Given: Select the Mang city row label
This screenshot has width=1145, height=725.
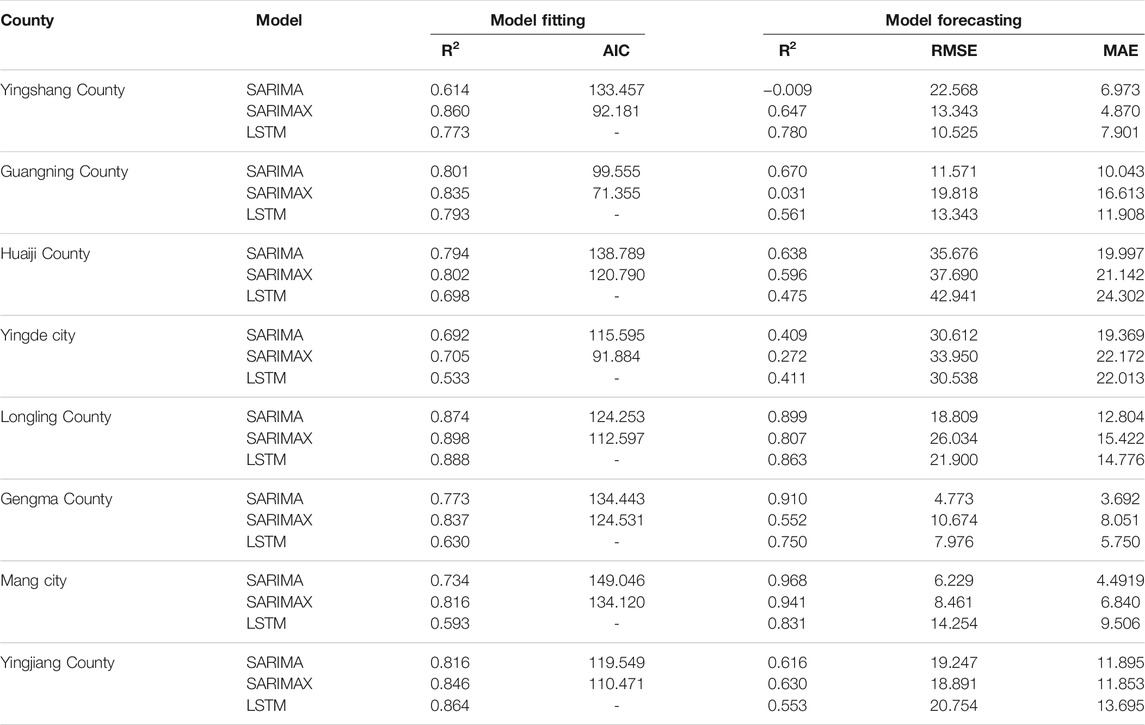Looking at the screenshot, I should [x=34, y=581].
